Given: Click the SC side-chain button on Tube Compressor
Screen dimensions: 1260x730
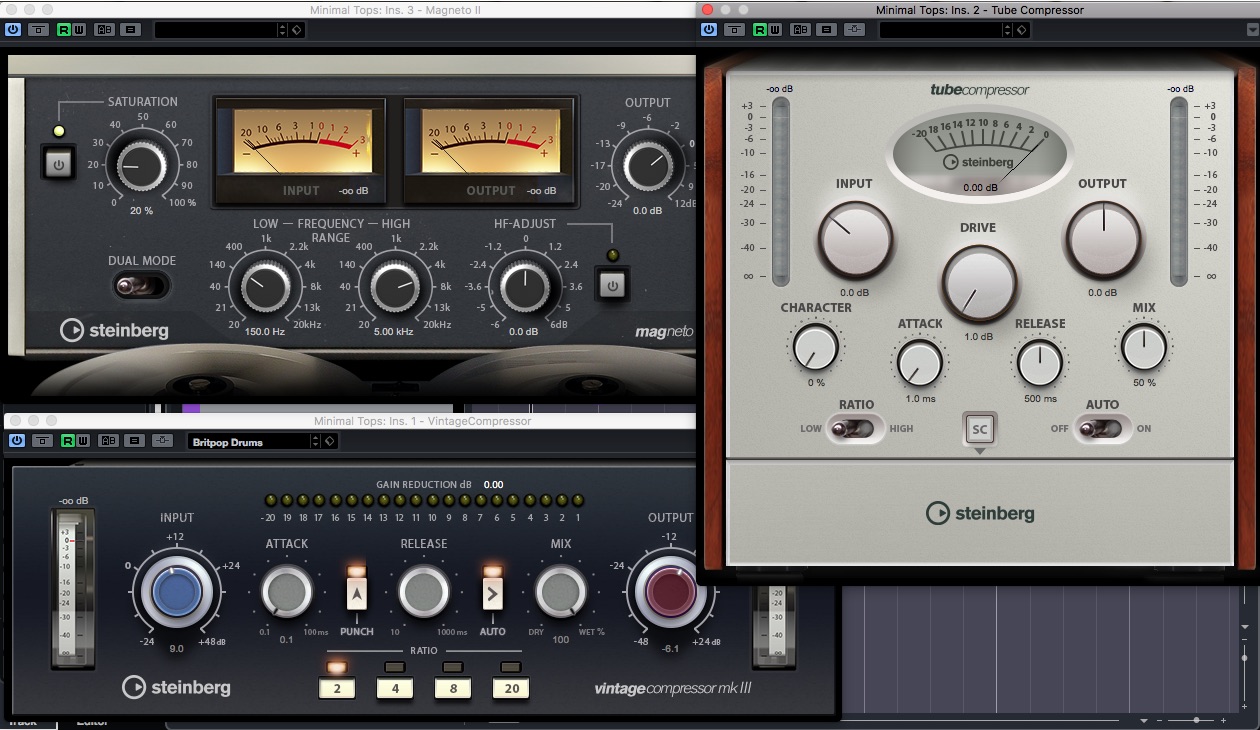Looking at the screenshot, I should coord(979,429).
